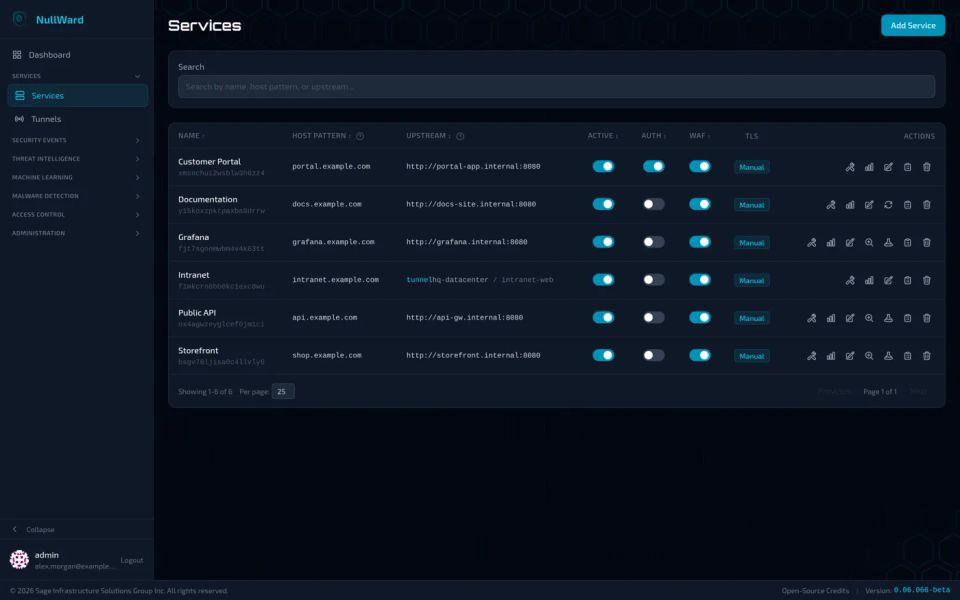Toggle Active switch for Grafana
Image resolution: width=960 pixels, height=600 pixels.
(603, 242)
